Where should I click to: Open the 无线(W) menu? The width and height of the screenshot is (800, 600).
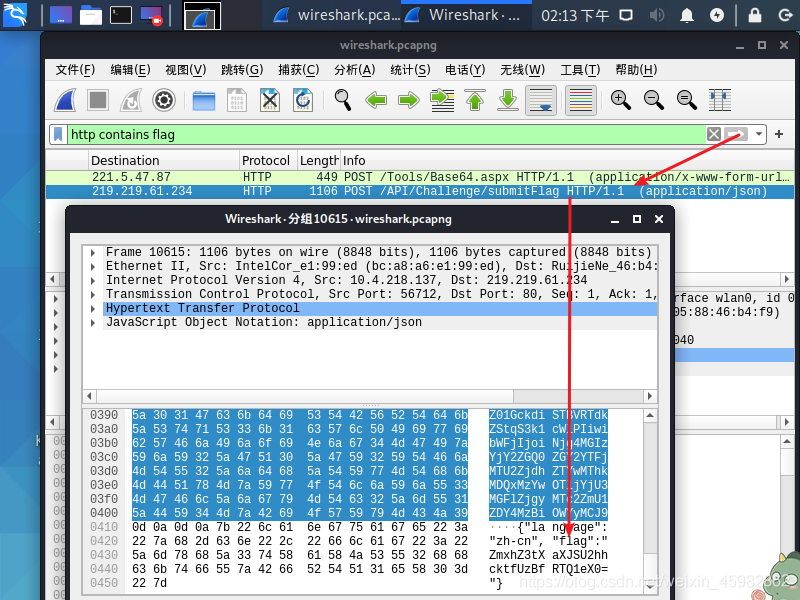(522, 69)
